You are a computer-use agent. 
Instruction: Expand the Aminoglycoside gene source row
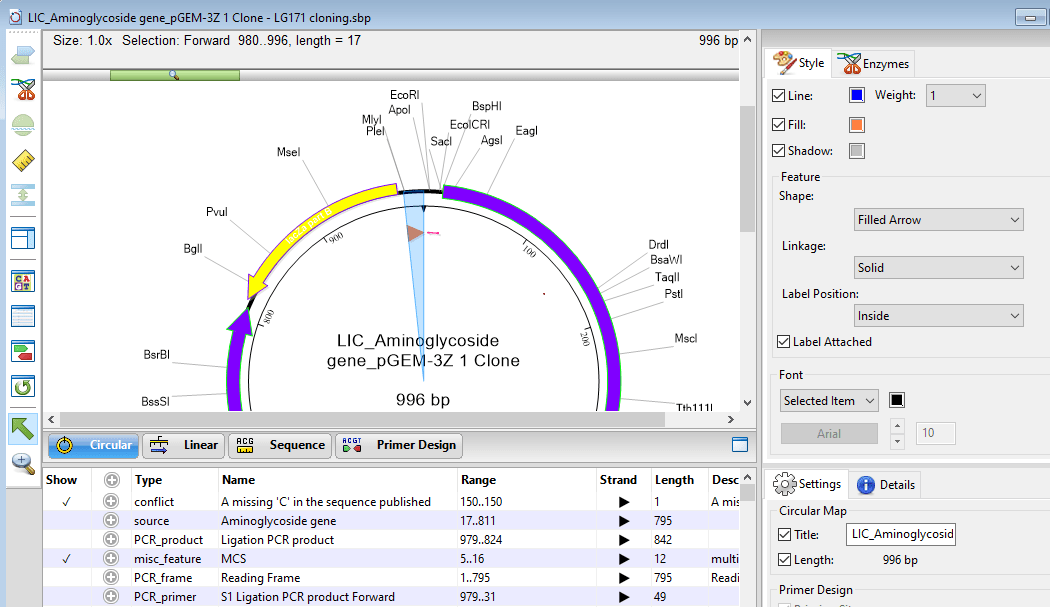[x=111, y=521]
